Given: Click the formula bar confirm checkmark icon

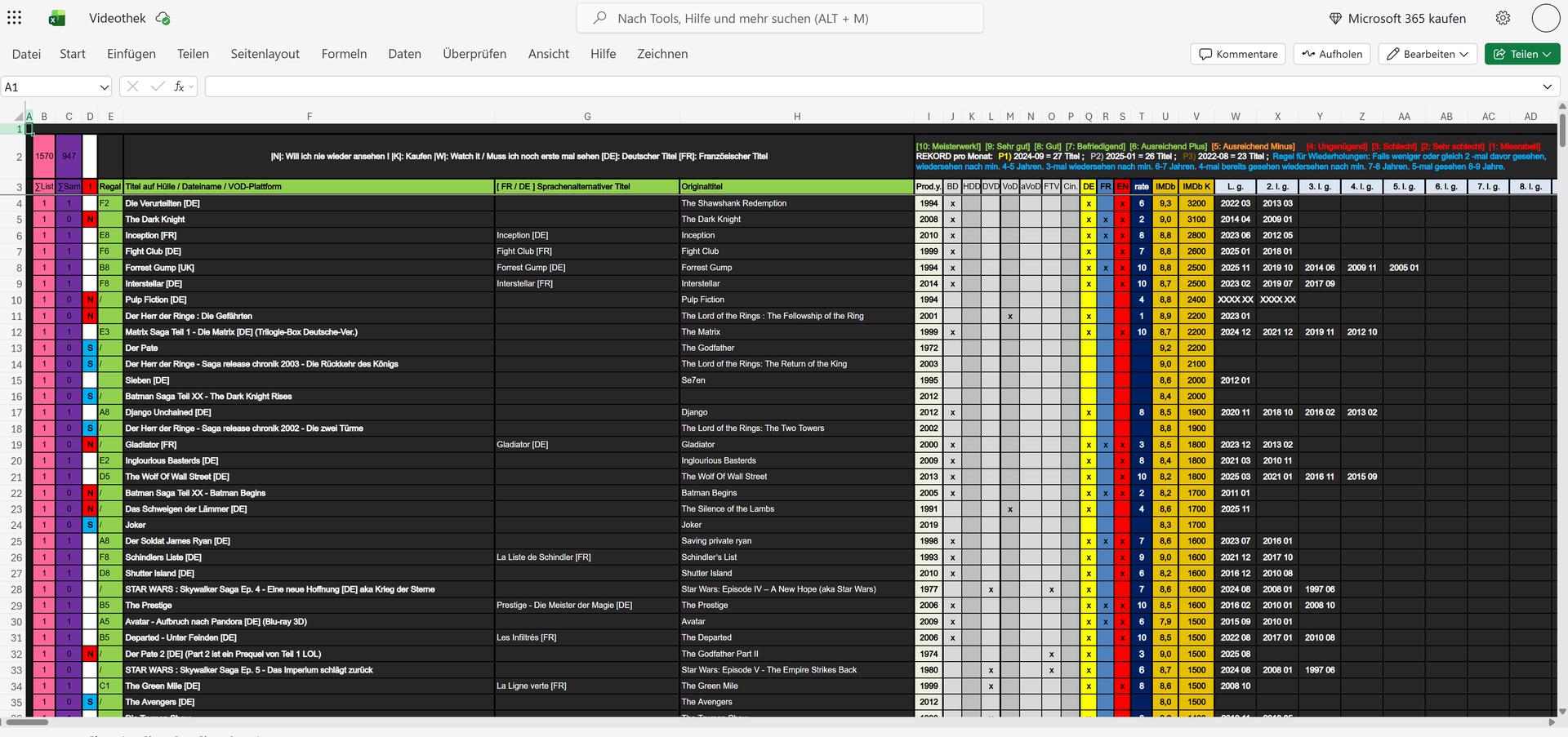Looking at the screenshot, I should tap(158, 87).
